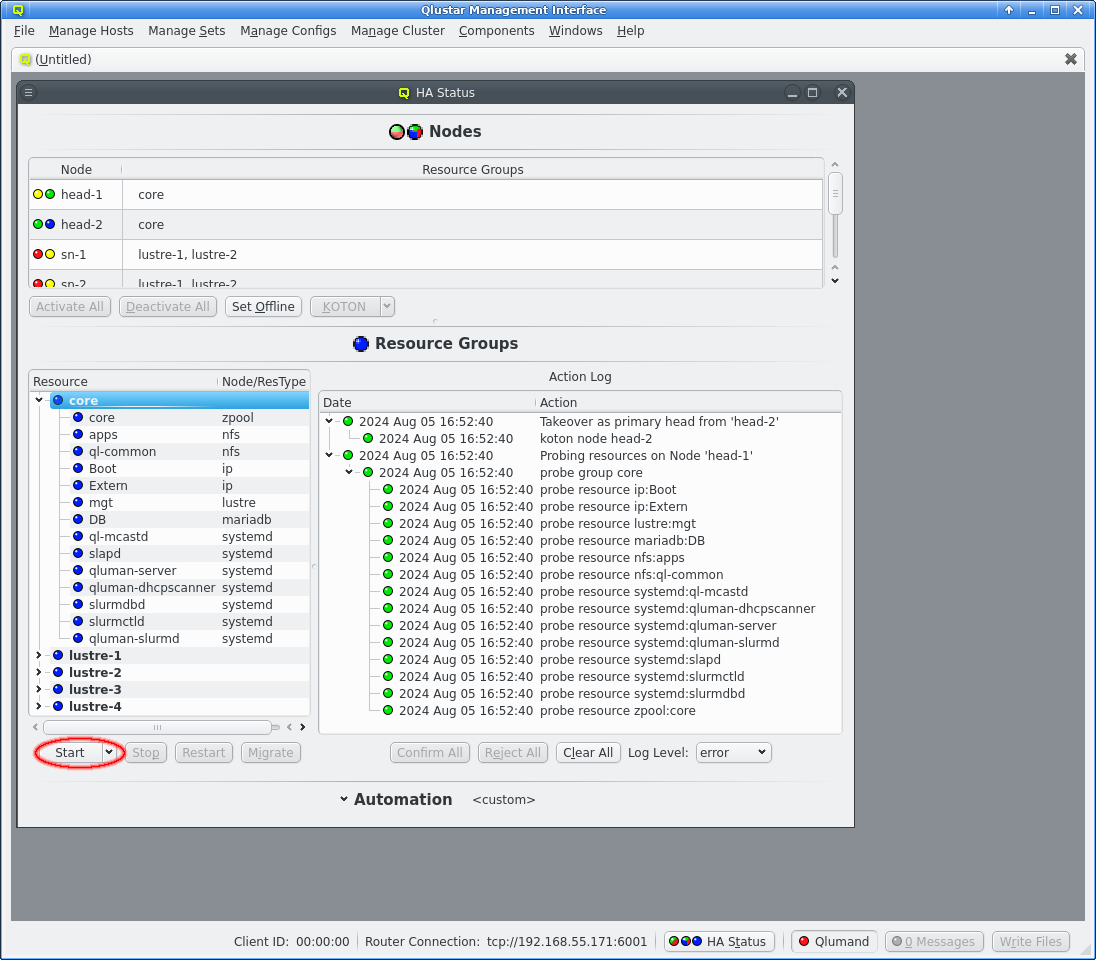1096x960 pixels.
Task: Click green dot of 'probe group core' entry
Action: [x=368, y=473]
